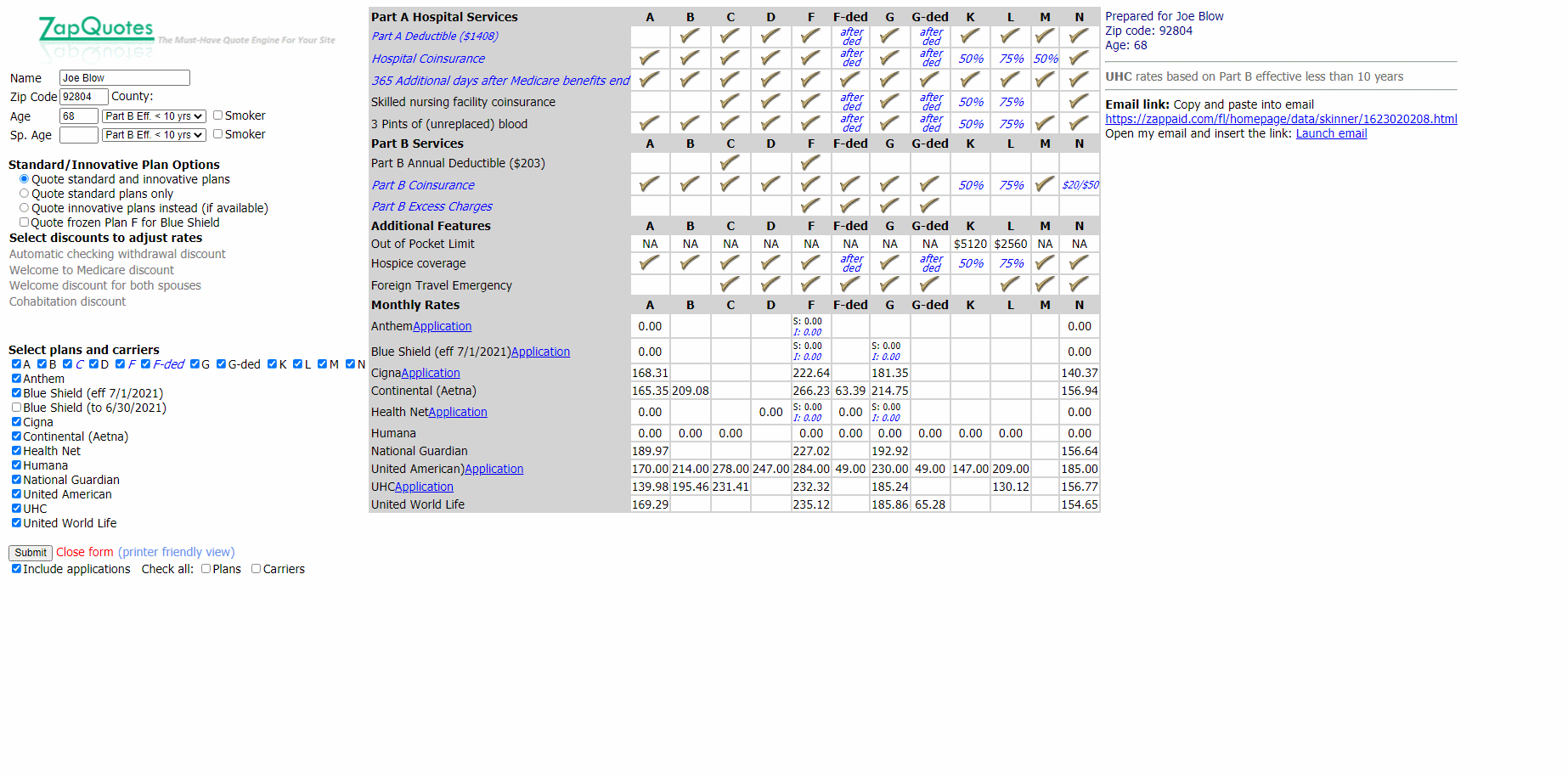This screenshot has height=777, width=1568.
Task: Open the 'Part B Coinsurance' link
Action: (423, 185)
